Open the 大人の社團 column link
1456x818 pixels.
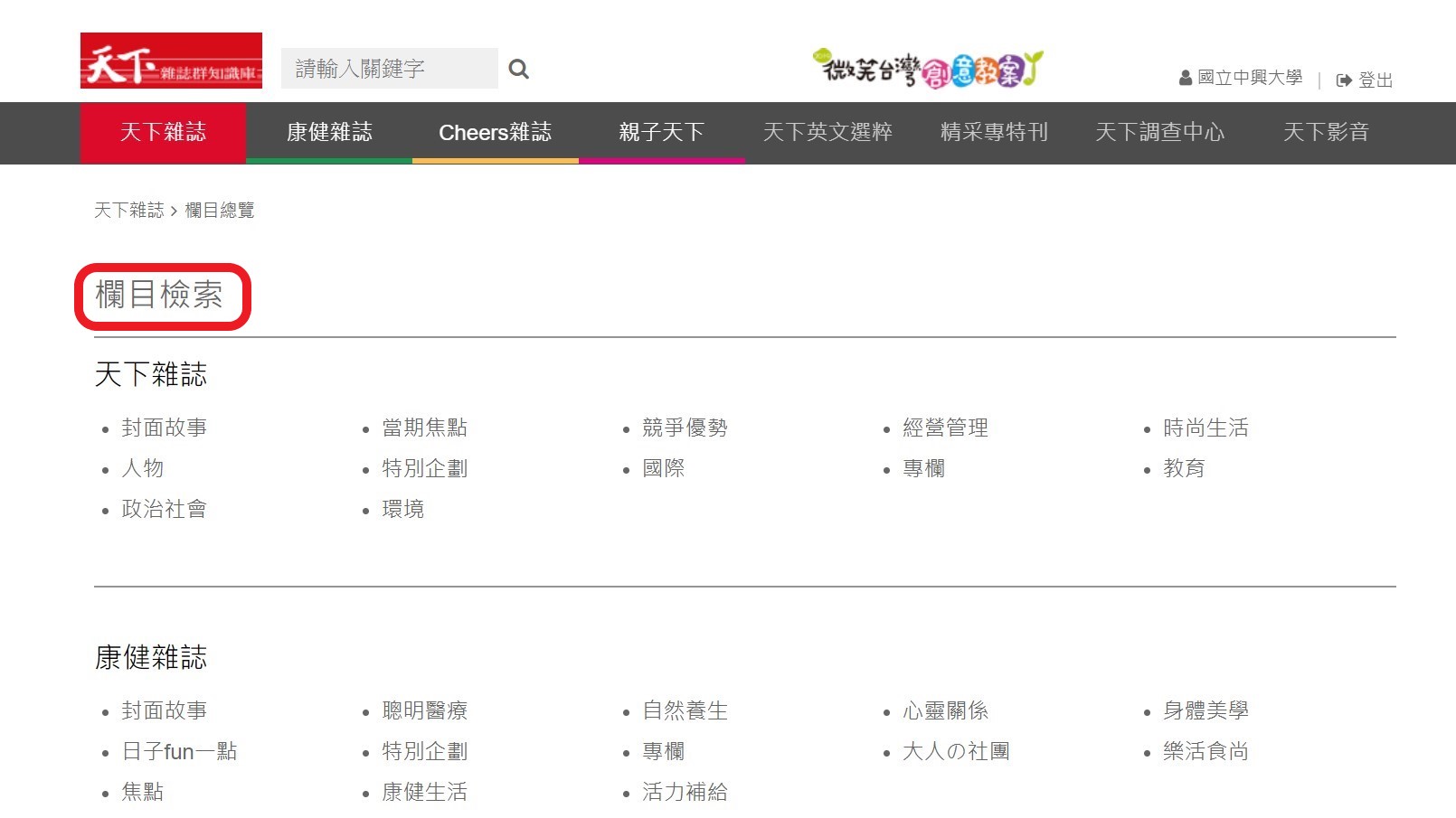[957, 751]
